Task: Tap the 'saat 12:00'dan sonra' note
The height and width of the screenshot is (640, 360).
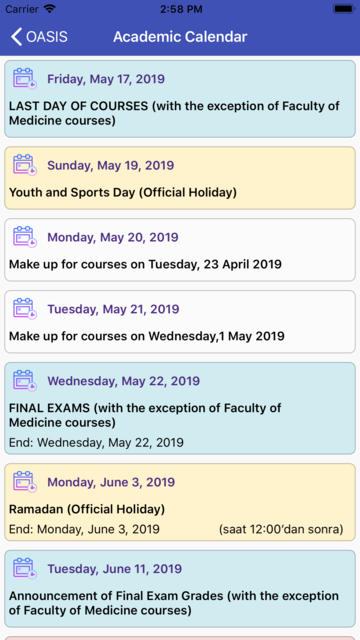Action: point(281,529)
